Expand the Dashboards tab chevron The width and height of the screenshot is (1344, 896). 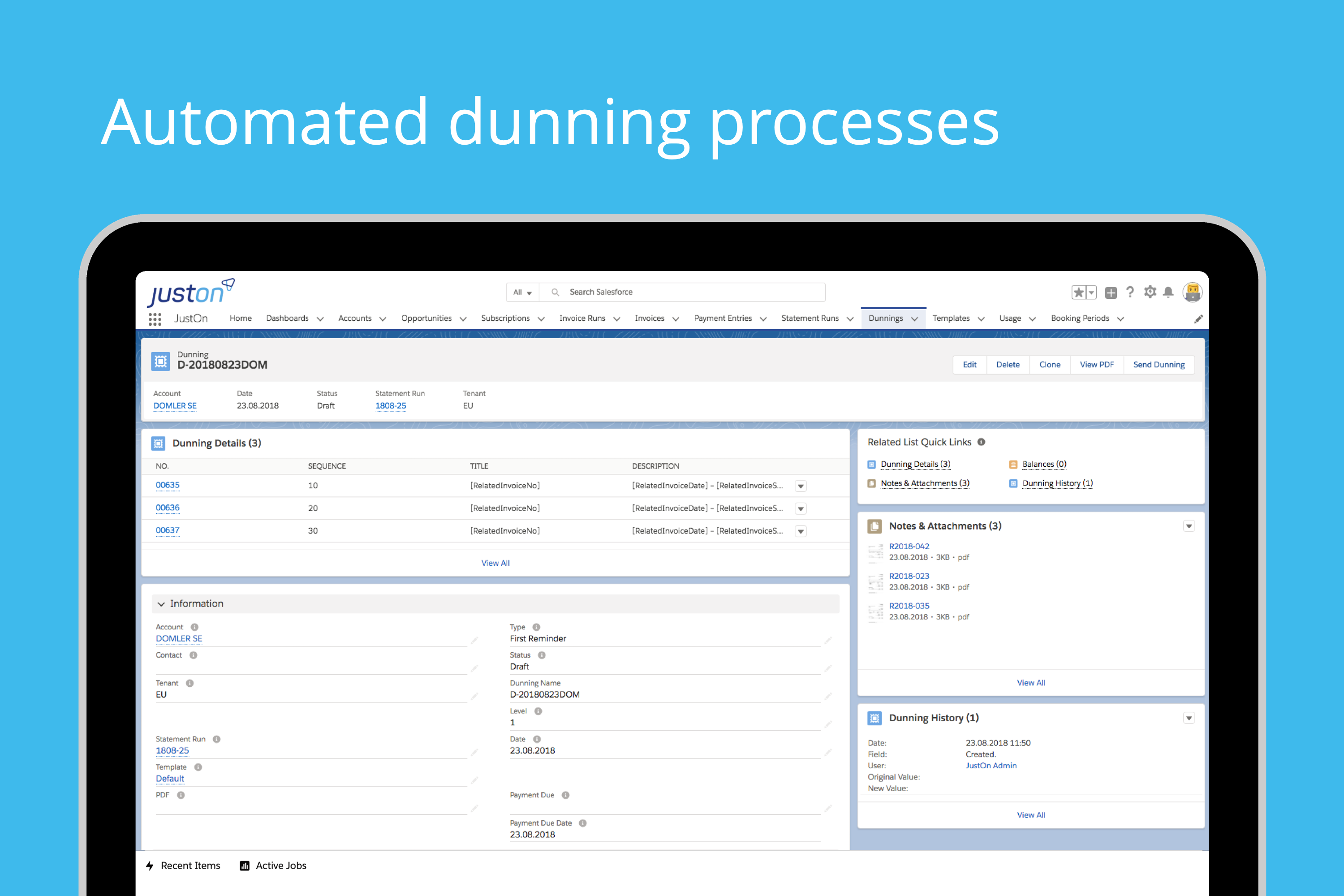[320, 319]
